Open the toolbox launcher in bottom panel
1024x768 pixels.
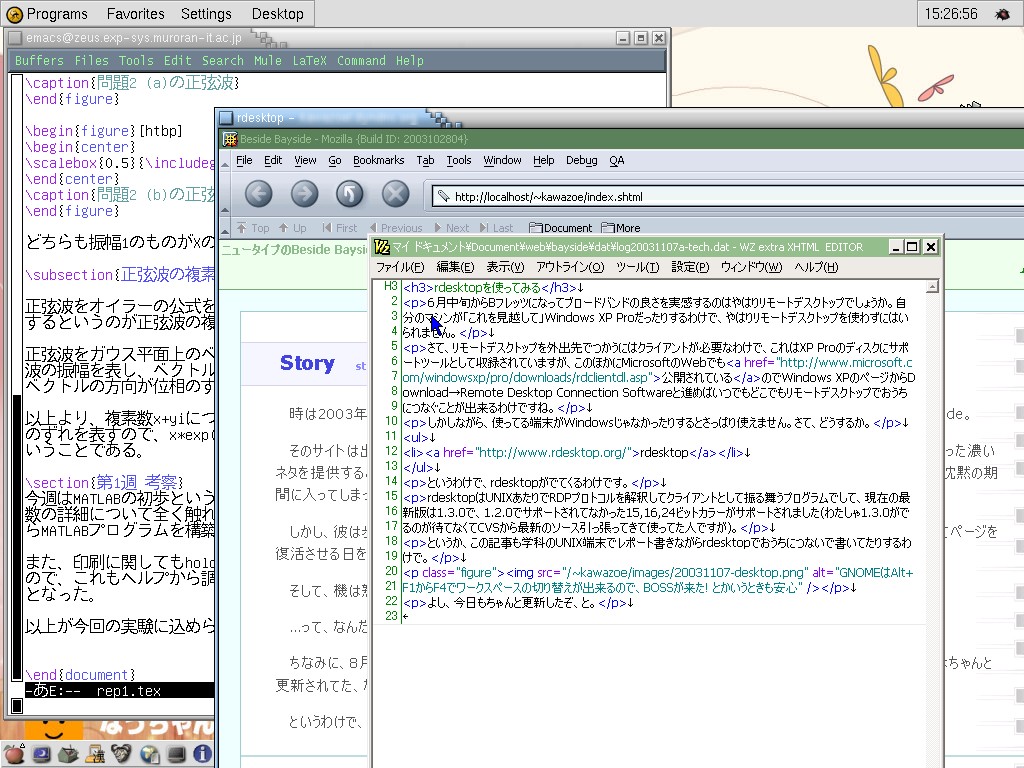coord(69,754)
